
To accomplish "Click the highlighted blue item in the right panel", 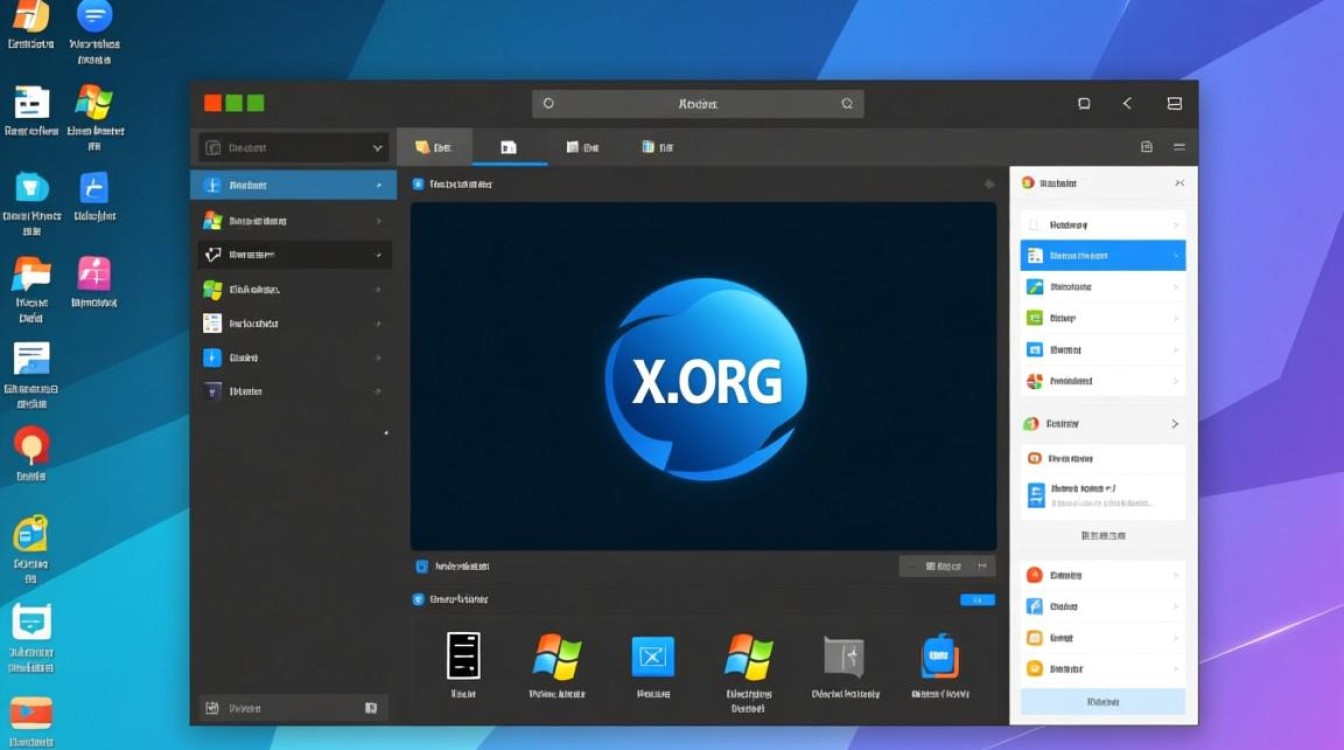I will pyautogui.click(x=1102, y=256).
